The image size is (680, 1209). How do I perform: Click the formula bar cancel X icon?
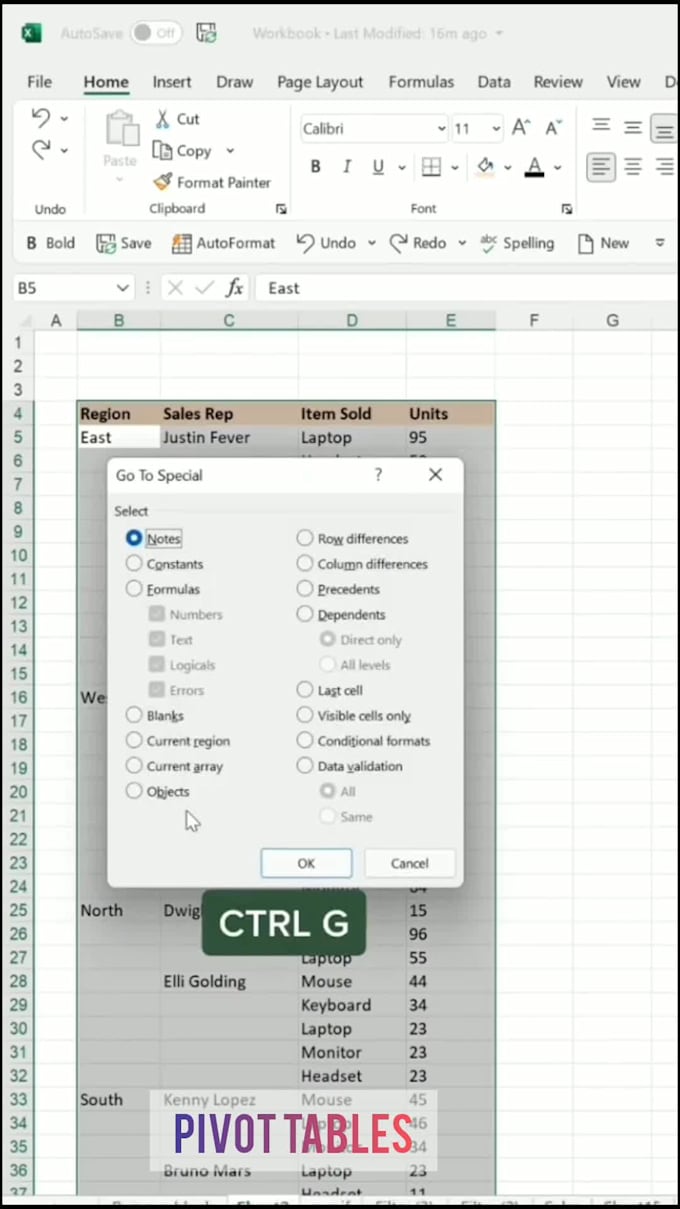(x=175, y=288)
